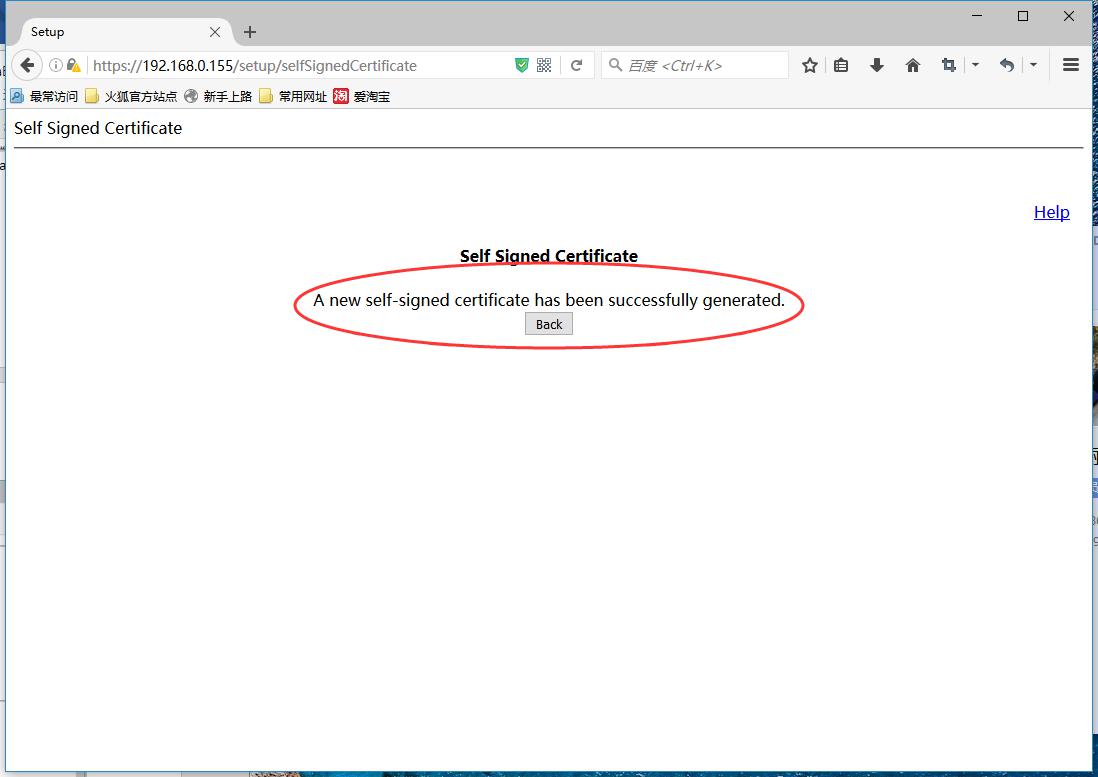Close the Setup tab
1098x777 pixels.
(215, 32)
